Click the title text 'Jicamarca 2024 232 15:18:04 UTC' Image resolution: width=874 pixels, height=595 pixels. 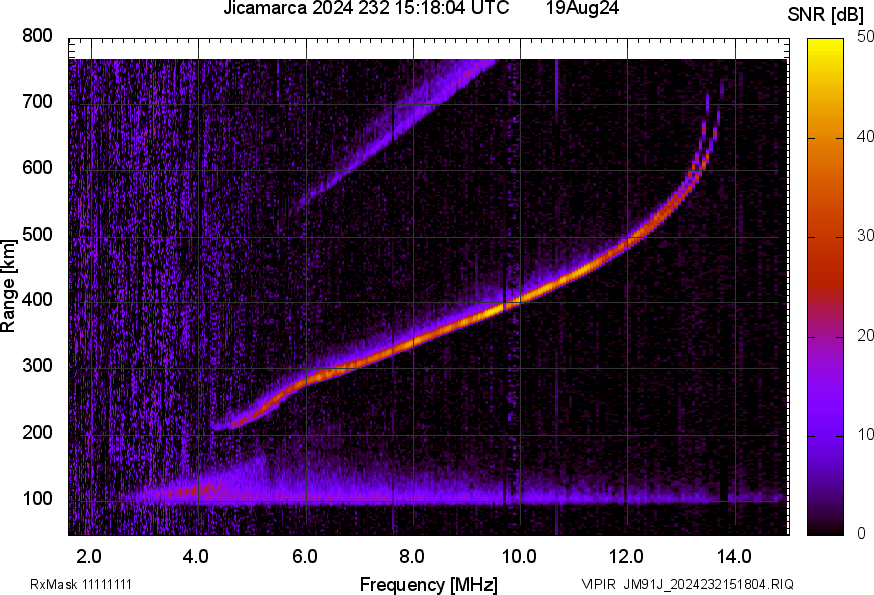[366, 8]
